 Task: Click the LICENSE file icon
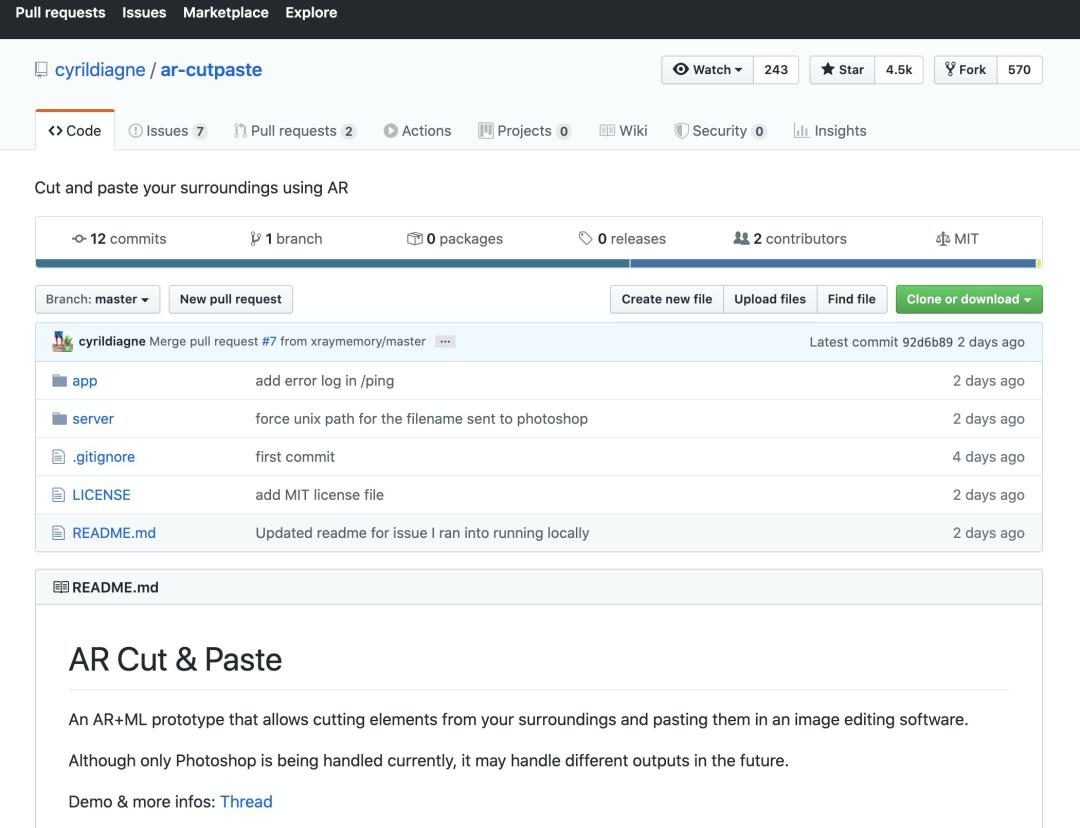coord(59,495)
